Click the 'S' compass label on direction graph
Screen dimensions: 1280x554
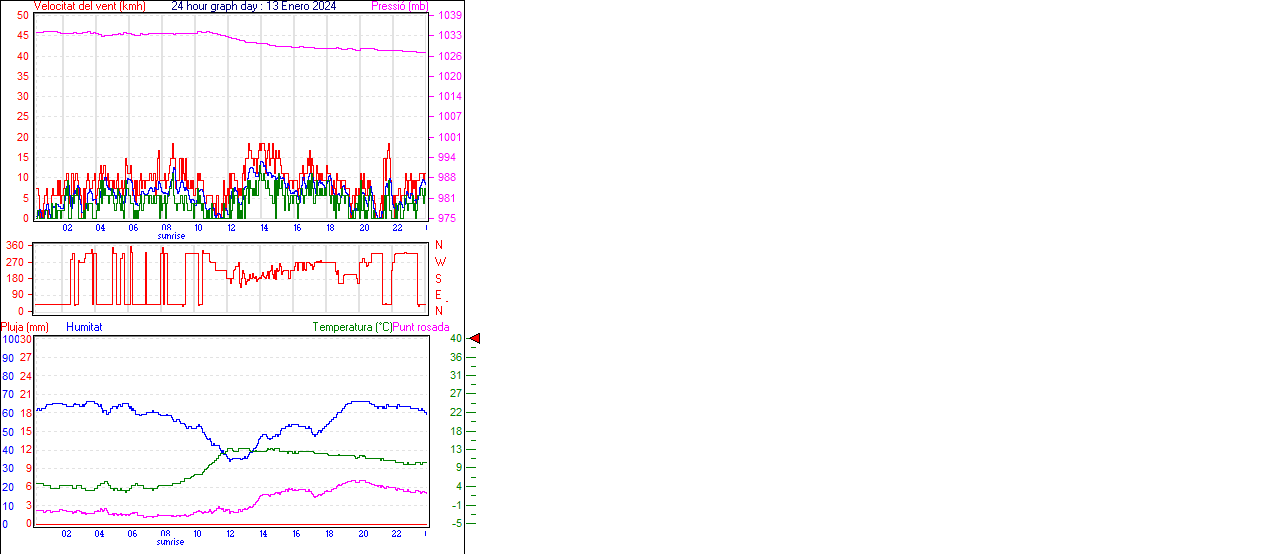[438, 278]
